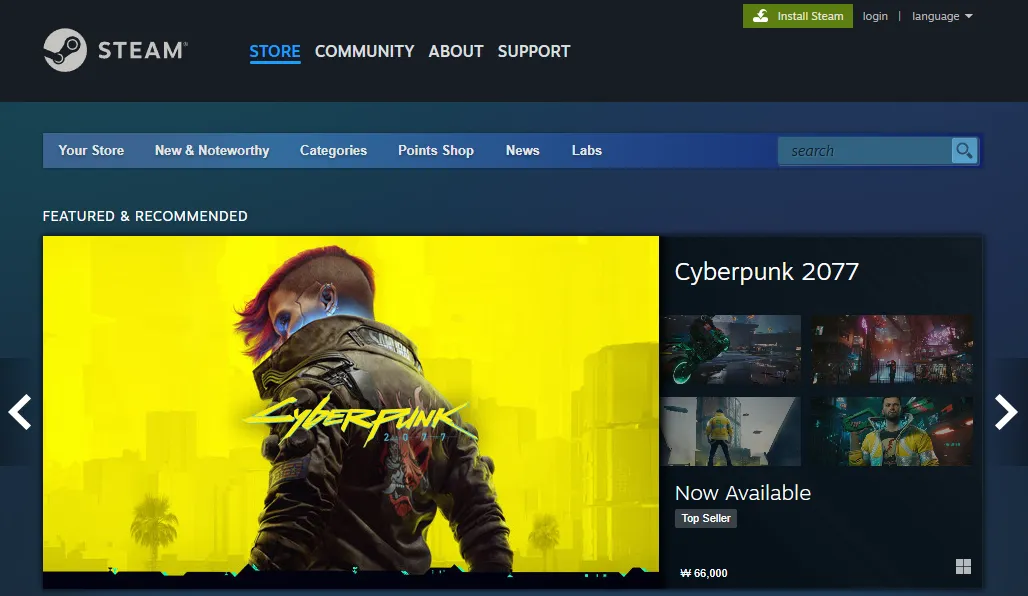The image size is (1028, 596).
Task: Open the New & Noteworthy menu
Action: (212, 150)
